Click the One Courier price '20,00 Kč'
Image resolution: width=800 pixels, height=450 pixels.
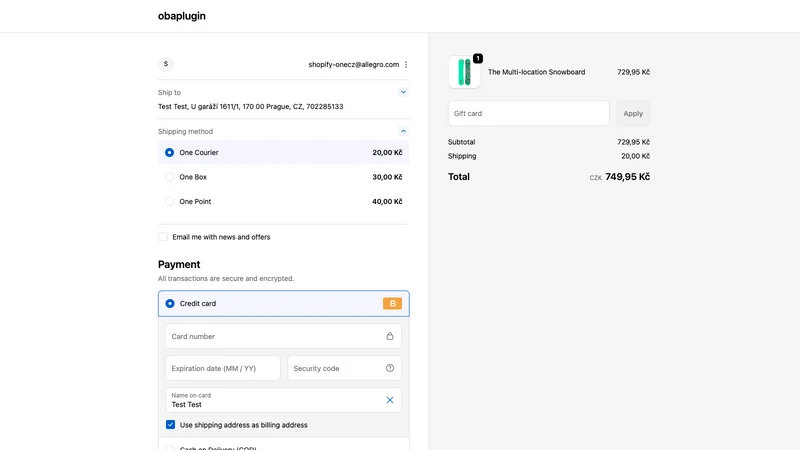coord(387,153)
